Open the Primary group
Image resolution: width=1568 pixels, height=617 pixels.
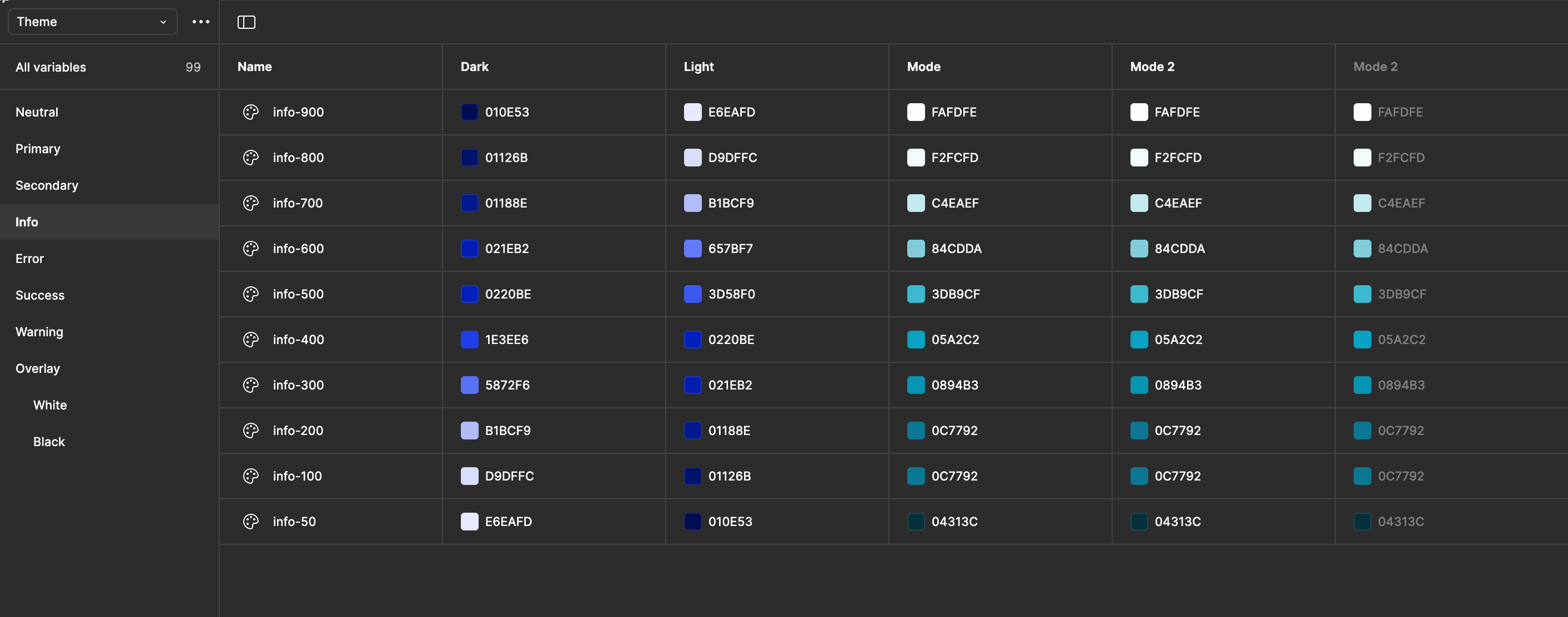tap(109, 149)
